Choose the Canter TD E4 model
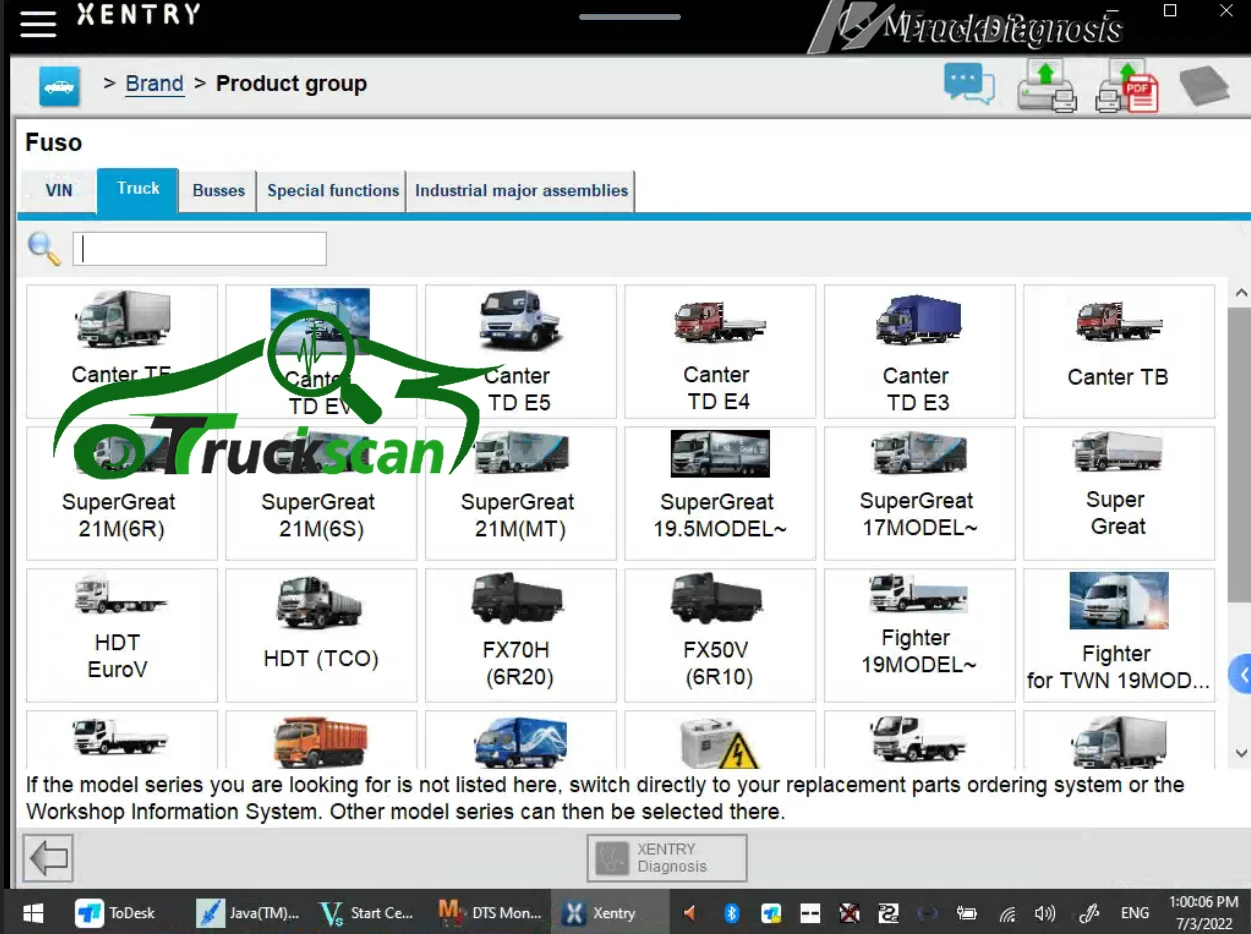The height and width of the screenshot is (934, 1251). coord(720,351)
